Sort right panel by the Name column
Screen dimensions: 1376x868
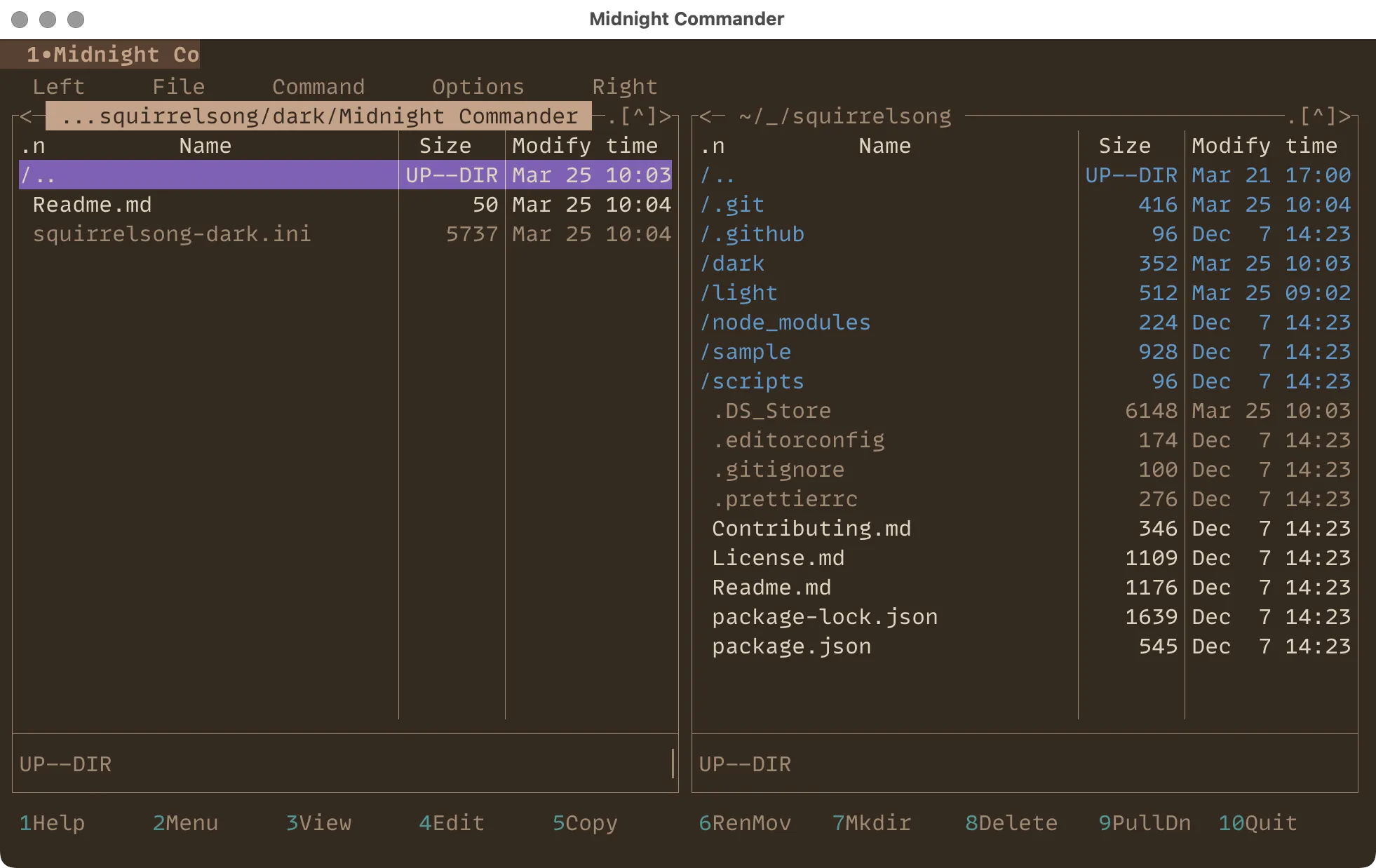[884, 145]
